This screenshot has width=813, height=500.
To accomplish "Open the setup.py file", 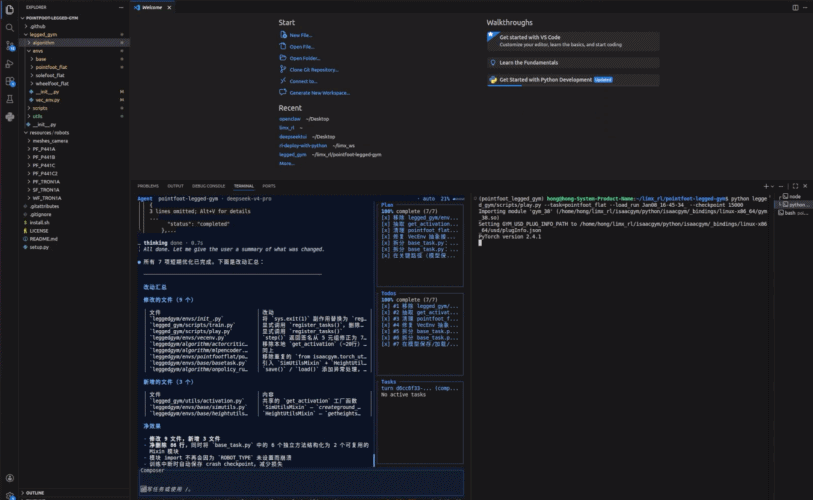I will (39, 247).
